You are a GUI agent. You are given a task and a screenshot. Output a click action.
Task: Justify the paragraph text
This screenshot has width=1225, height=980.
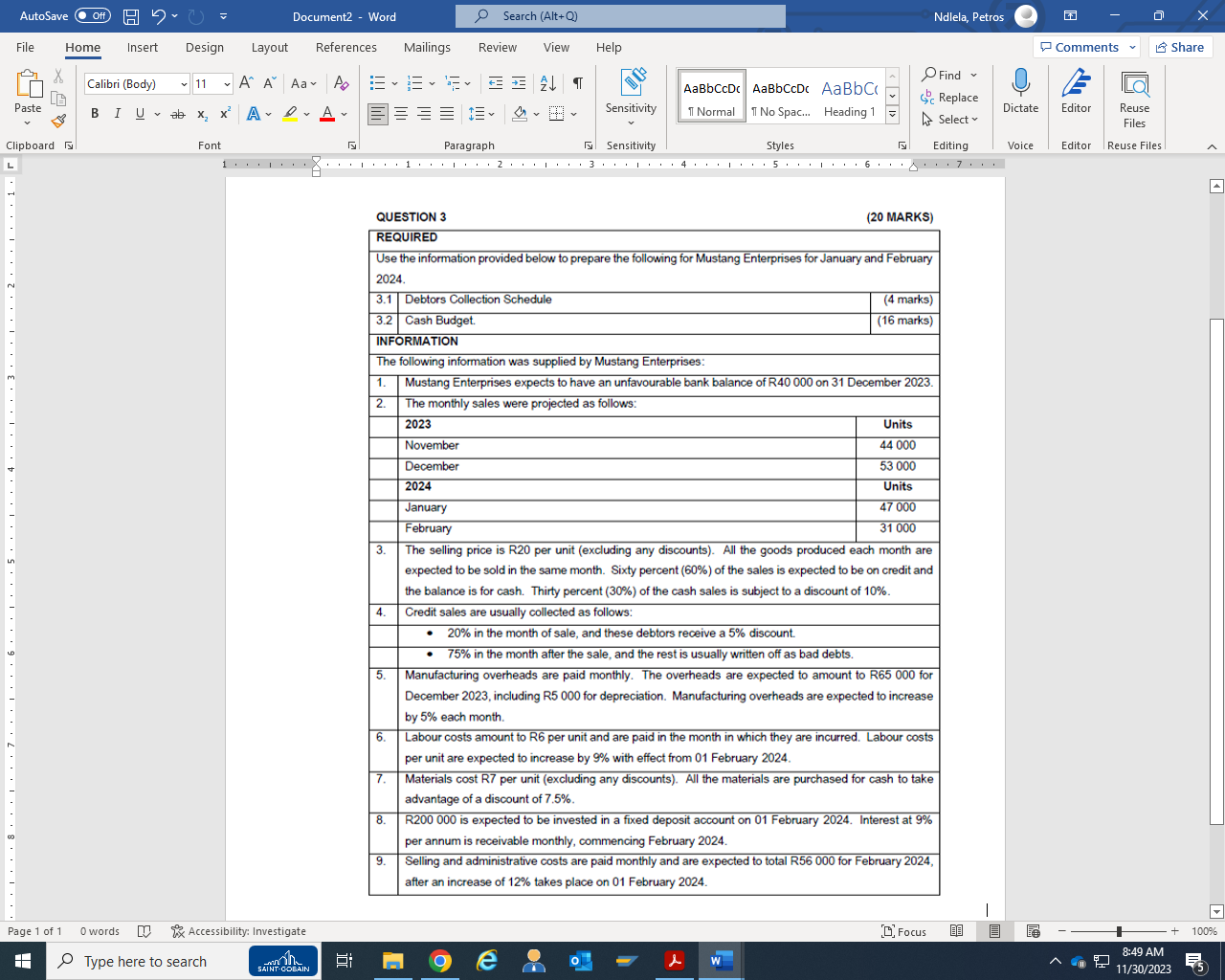[x=447, y=114]
